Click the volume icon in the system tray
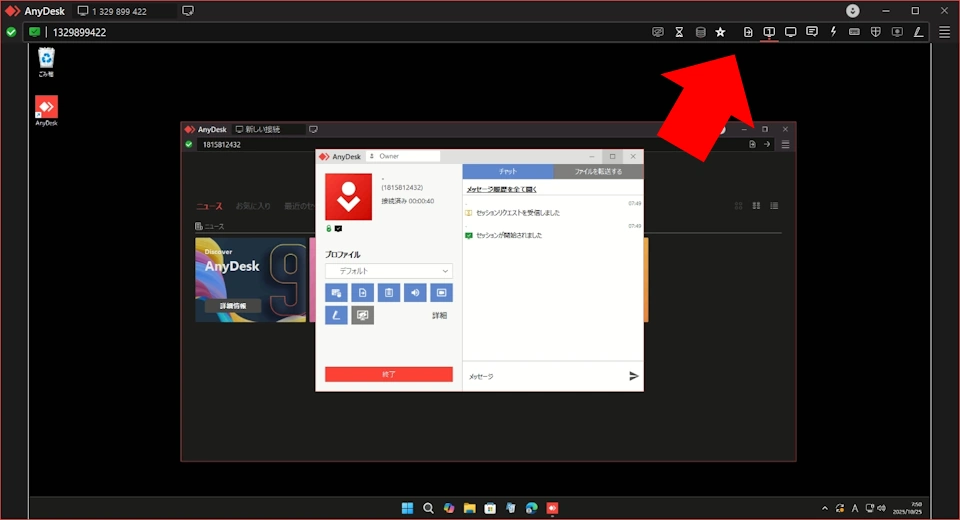960x520 pixels. (x=882, y=508)
